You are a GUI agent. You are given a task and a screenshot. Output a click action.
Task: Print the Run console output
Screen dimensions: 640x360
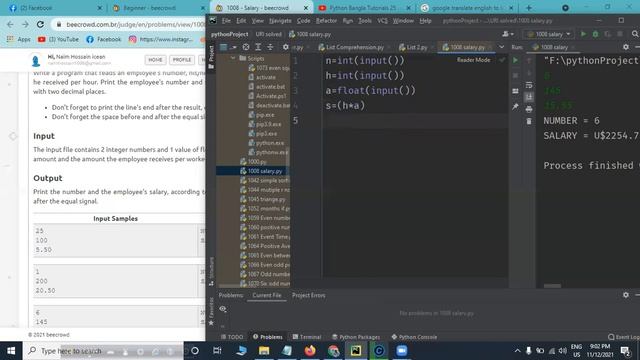(x=529, y=109)
